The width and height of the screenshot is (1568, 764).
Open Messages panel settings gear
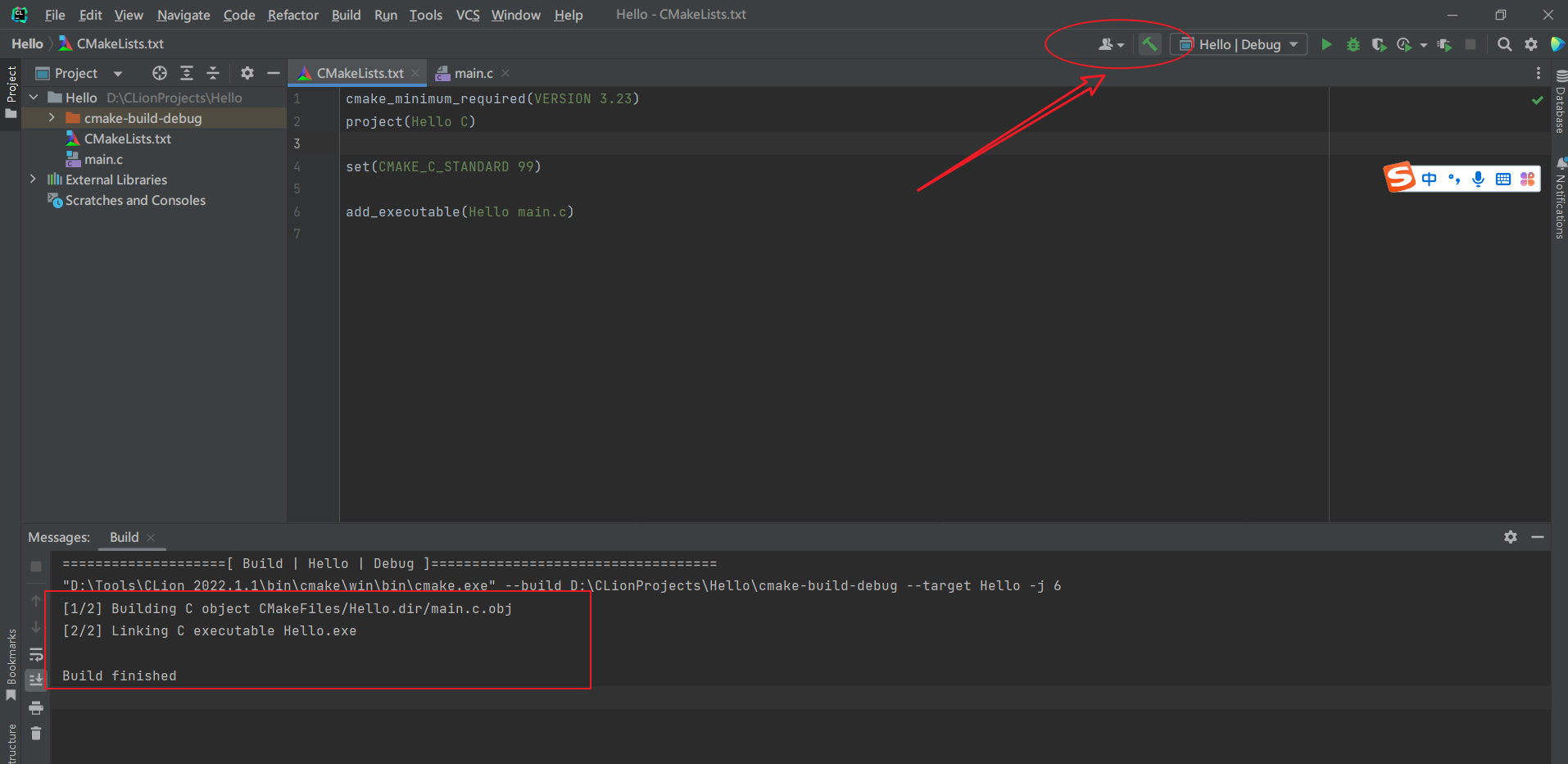pyautogui.click(x=1511, y=537)
